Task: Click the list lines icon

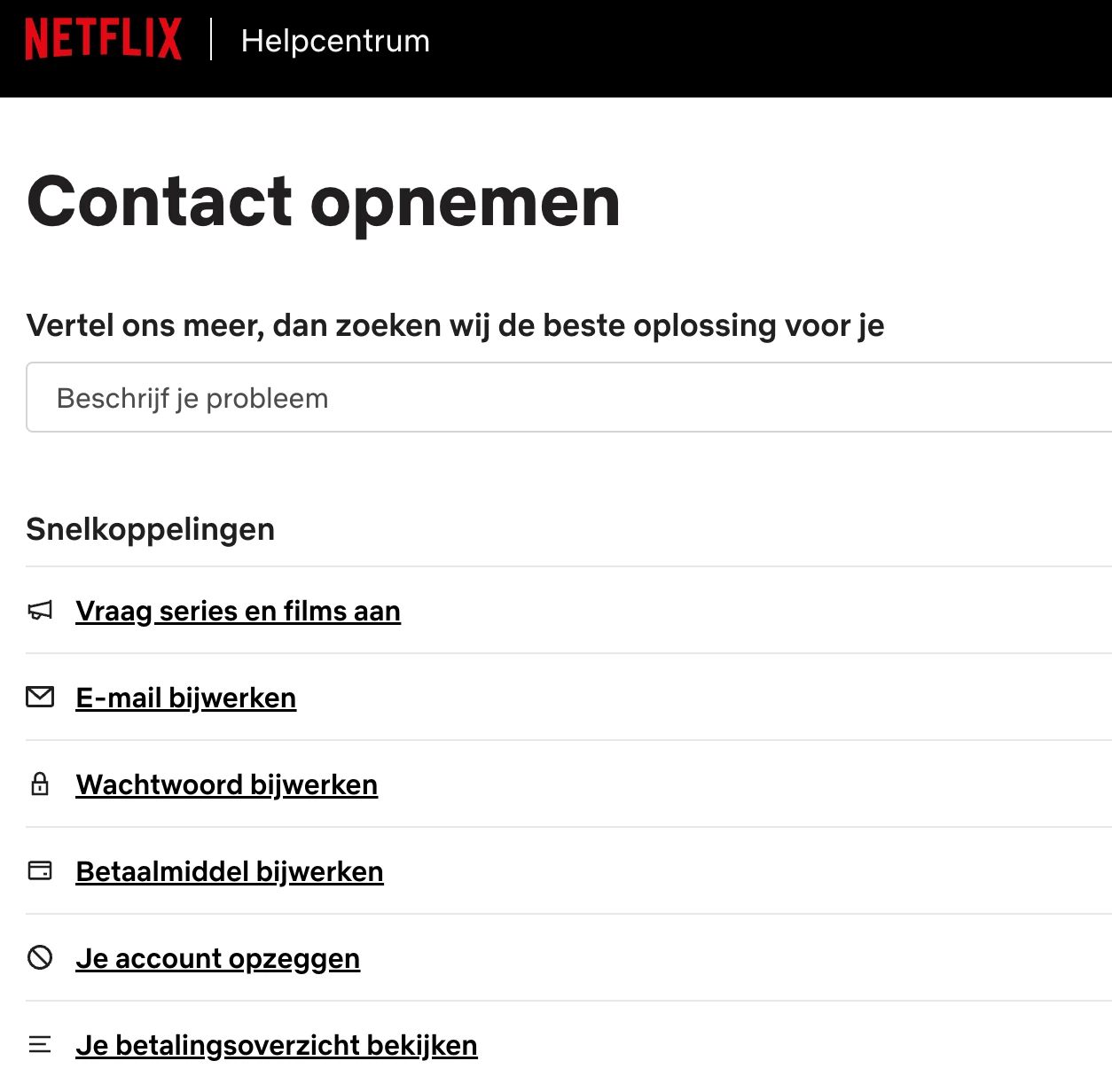Action: coord(40,1045)
